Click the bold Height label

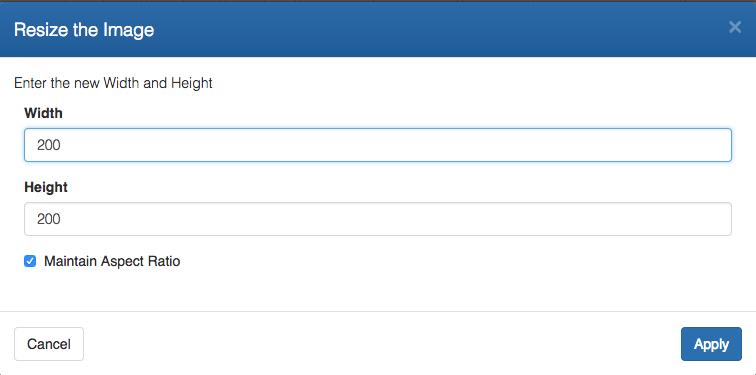click(x=46, y=187)
